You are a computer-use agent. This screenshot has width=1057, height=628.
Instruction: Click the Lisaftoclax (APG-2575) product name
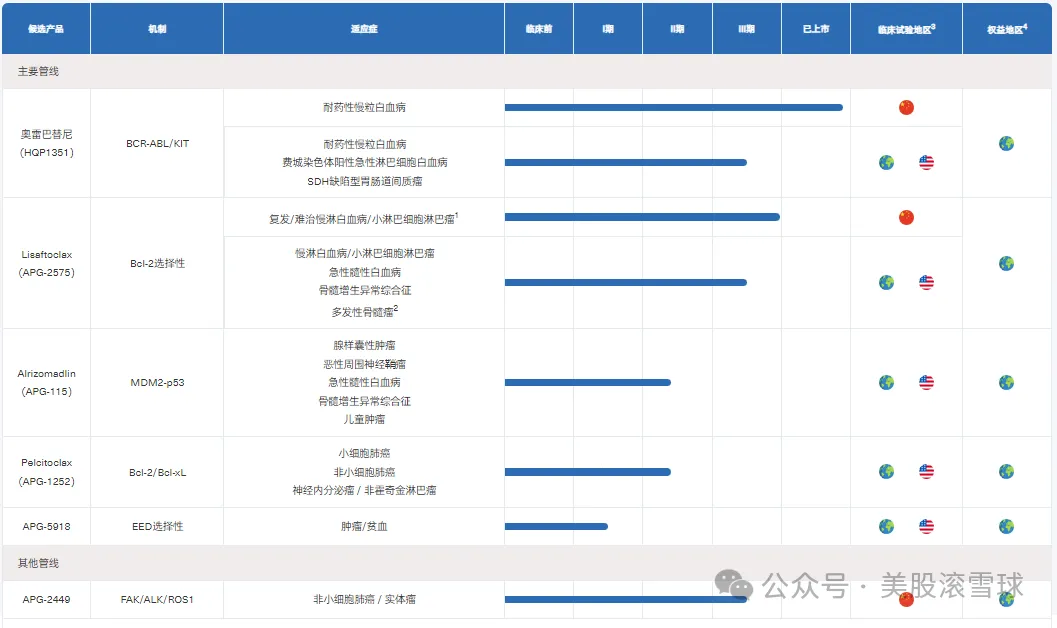[x=47, y=263]
